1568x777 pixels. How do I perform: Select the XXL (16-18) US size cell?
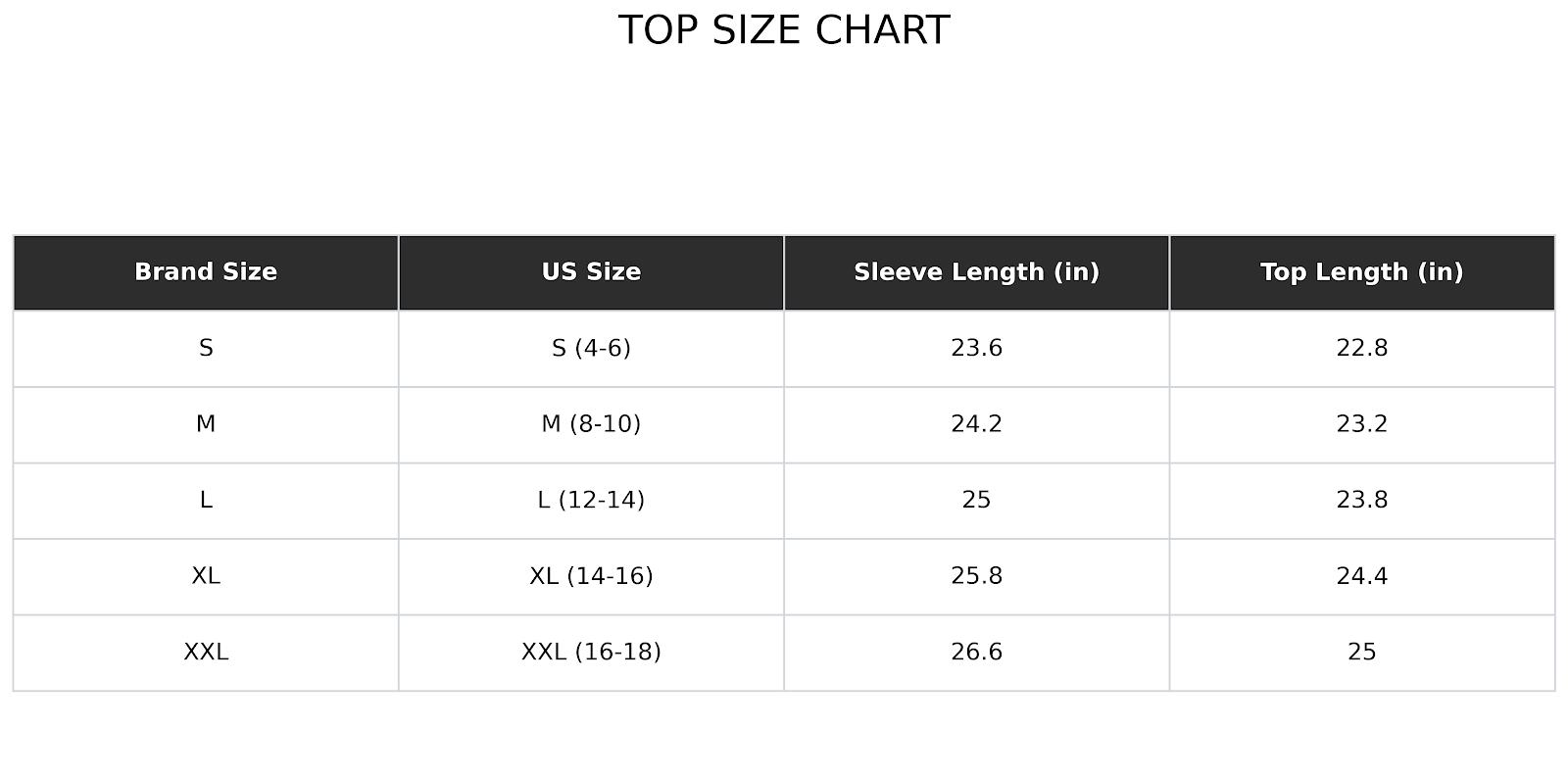(x=591, y=653)
